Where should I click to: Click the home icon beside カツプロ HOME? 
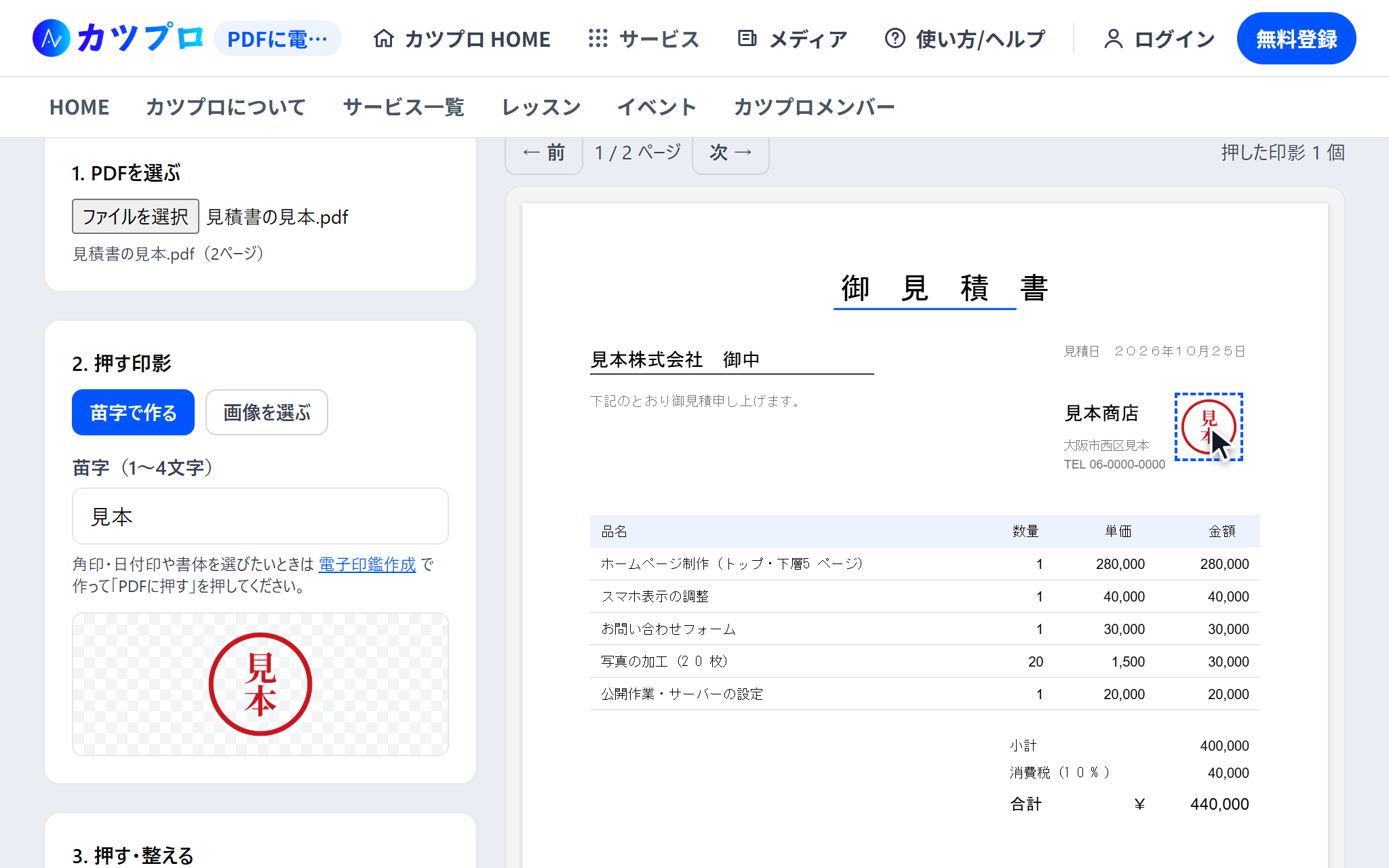pyautogui.click(x=383, y=39)
